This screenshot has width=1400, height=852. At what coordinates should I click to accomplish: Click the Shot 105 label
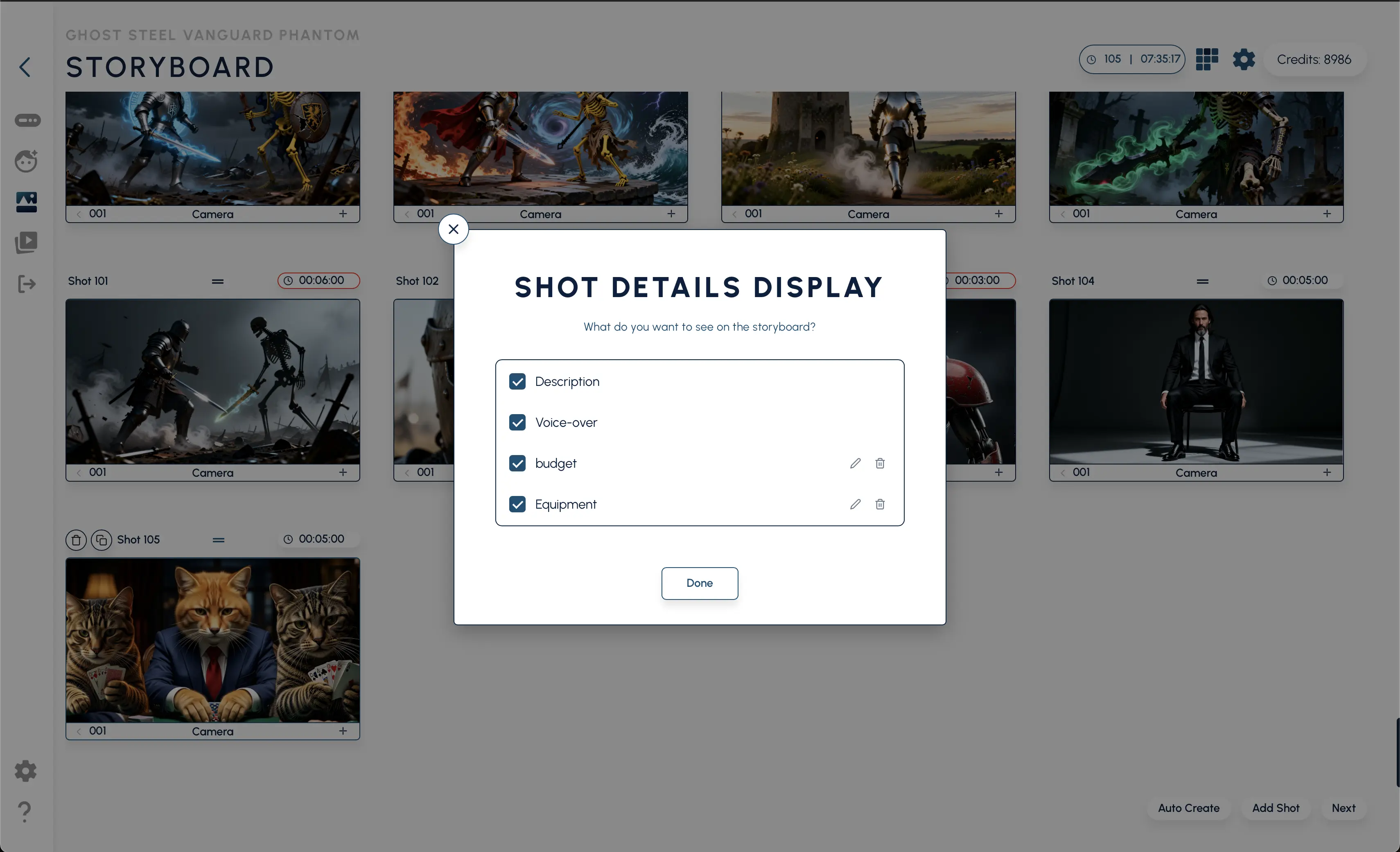(138, 540)
